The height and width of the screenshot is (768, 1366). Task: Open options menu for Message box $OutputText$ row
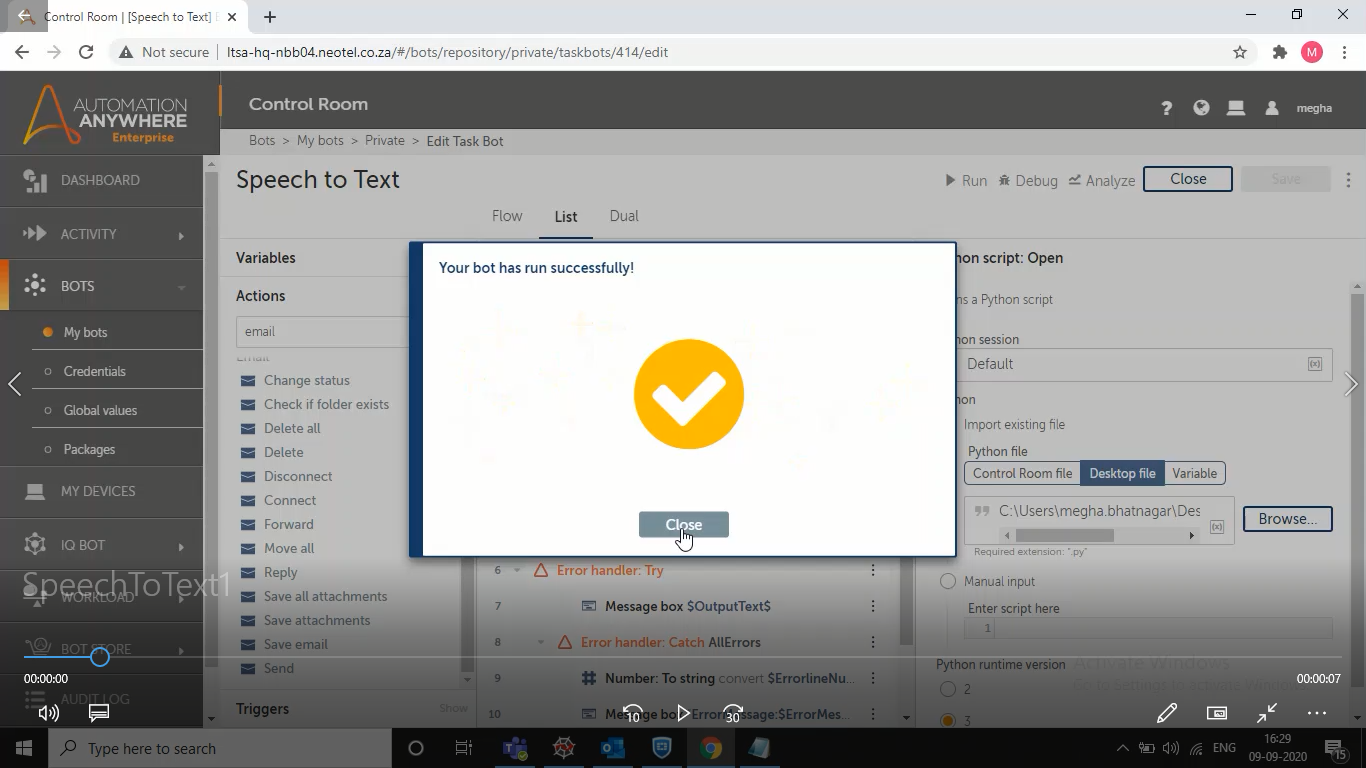[x=873, y=606]
